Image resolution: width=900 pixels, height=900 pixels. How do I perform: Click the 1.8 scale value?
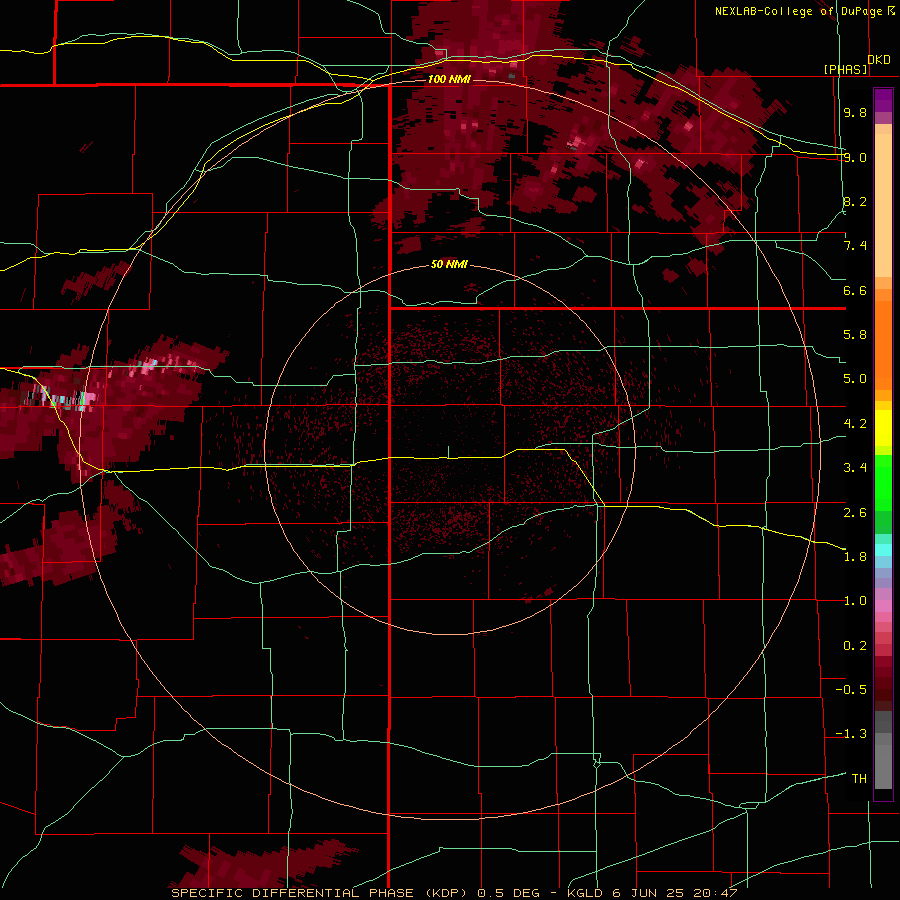coord(855,557)
